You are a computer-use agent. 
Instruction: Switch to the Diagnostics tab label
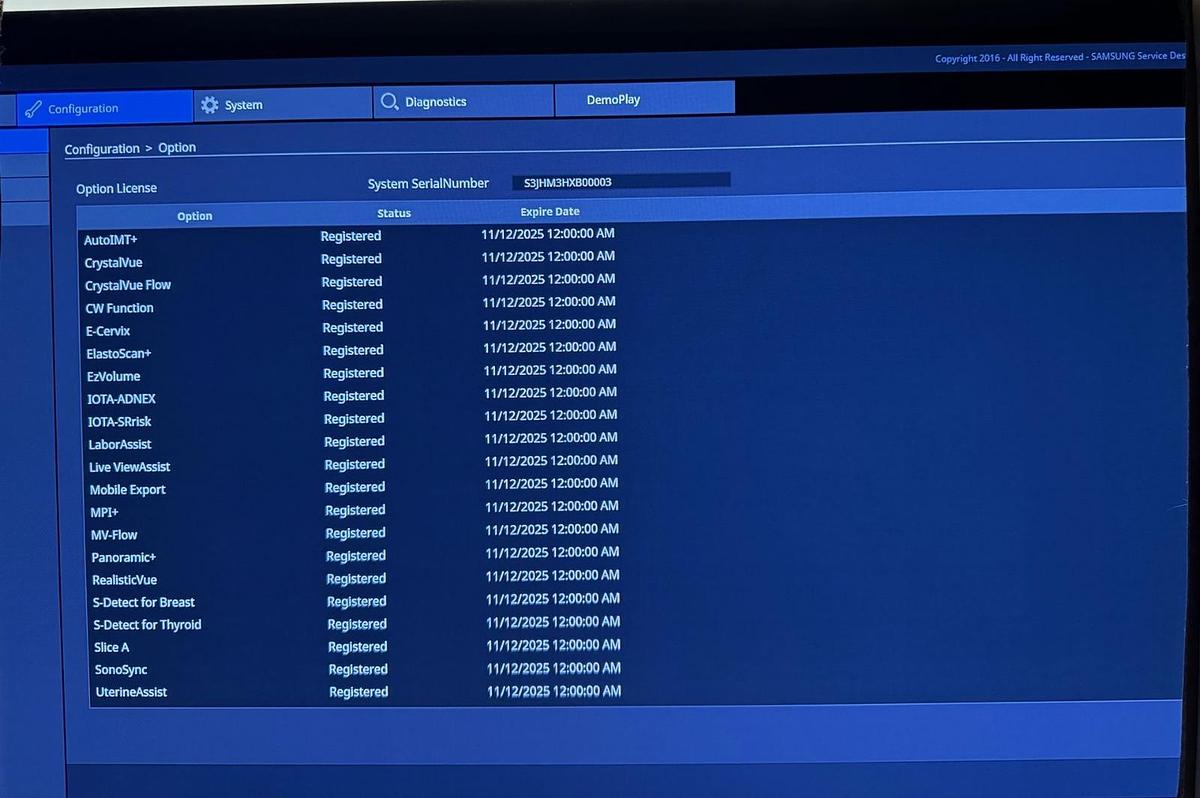tap(435, 102)
